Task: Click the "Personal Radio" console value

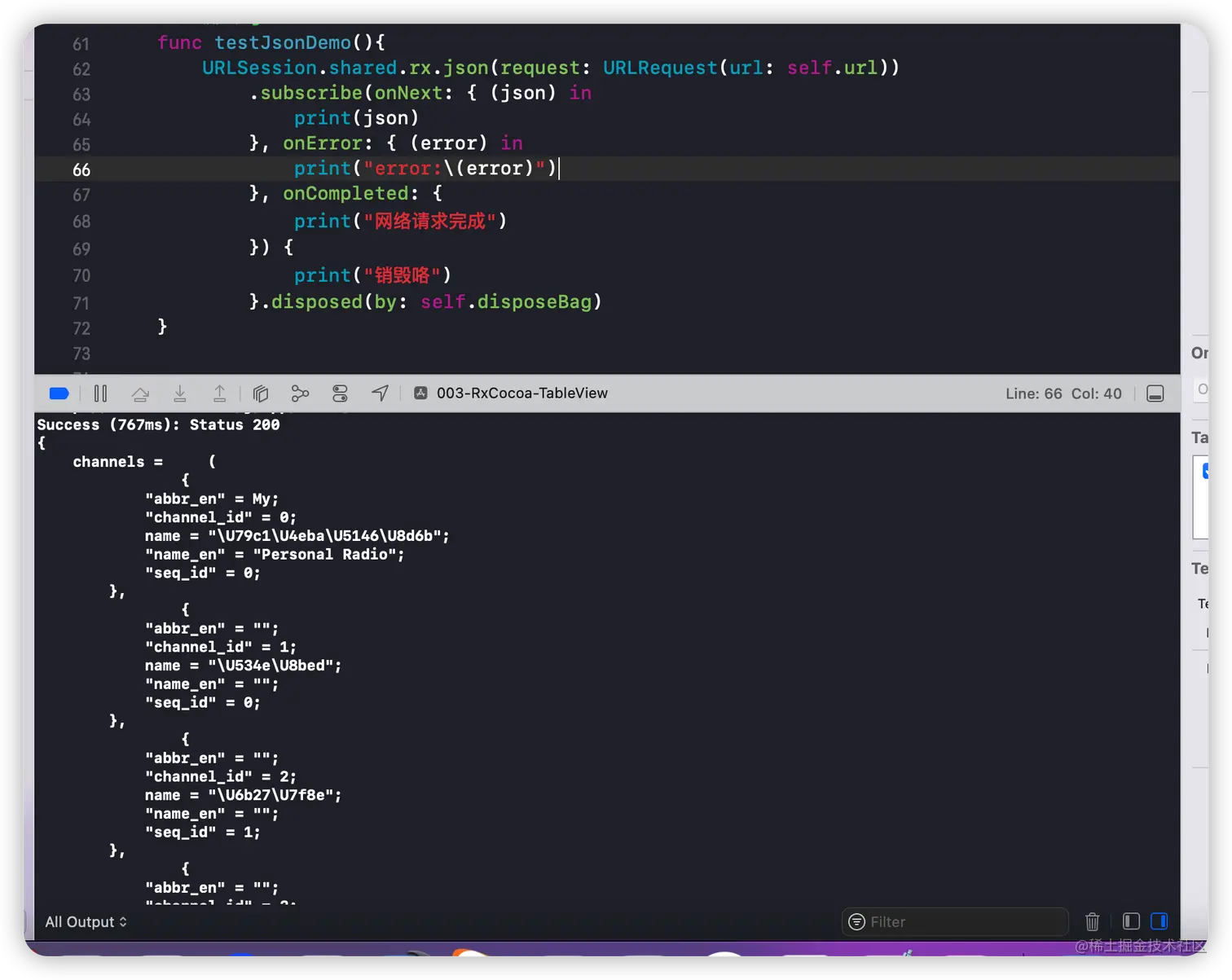Action: point(328,554)
